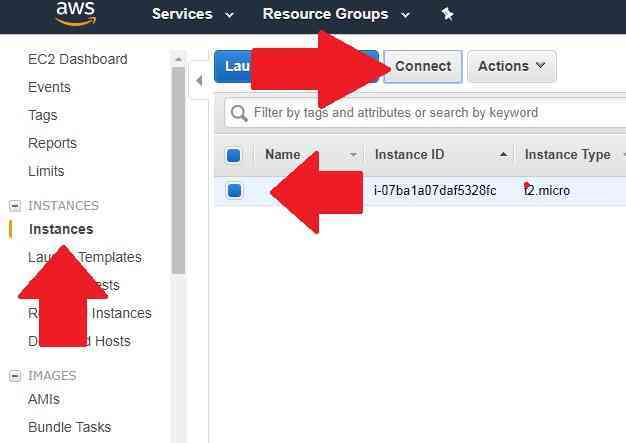Click the sidebar scrollbar thumb
Image resolution: width=626 pixels, height=443 pixels.
178,171
